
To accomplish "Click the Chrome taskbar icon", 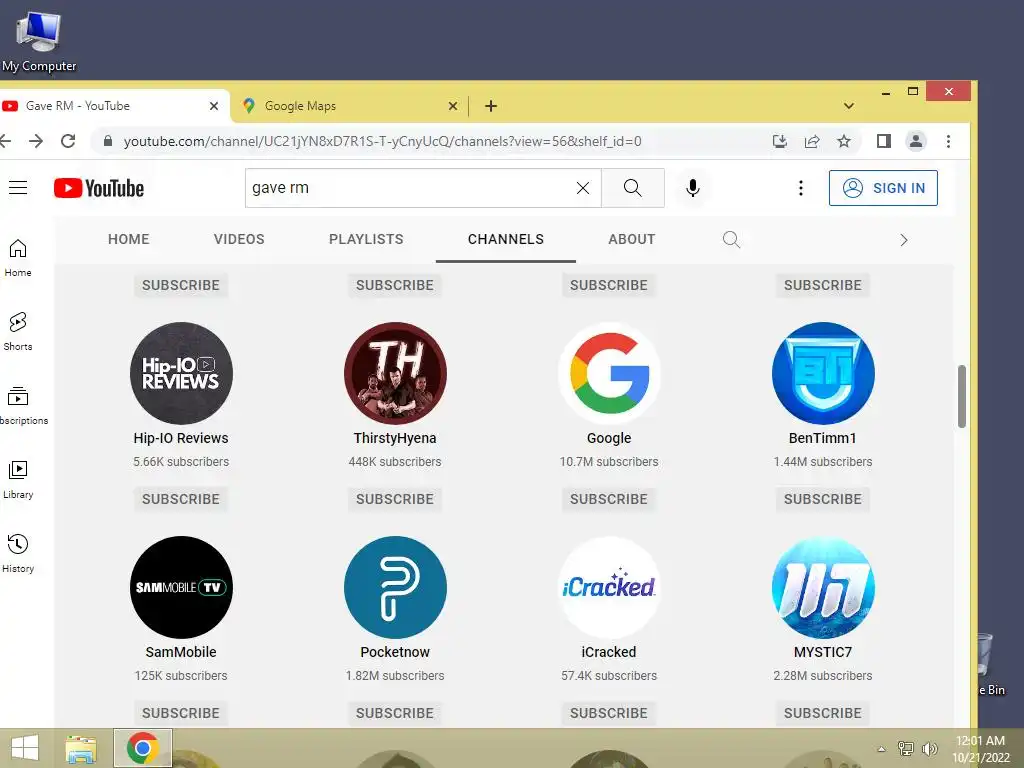I will tap(143, 748).
